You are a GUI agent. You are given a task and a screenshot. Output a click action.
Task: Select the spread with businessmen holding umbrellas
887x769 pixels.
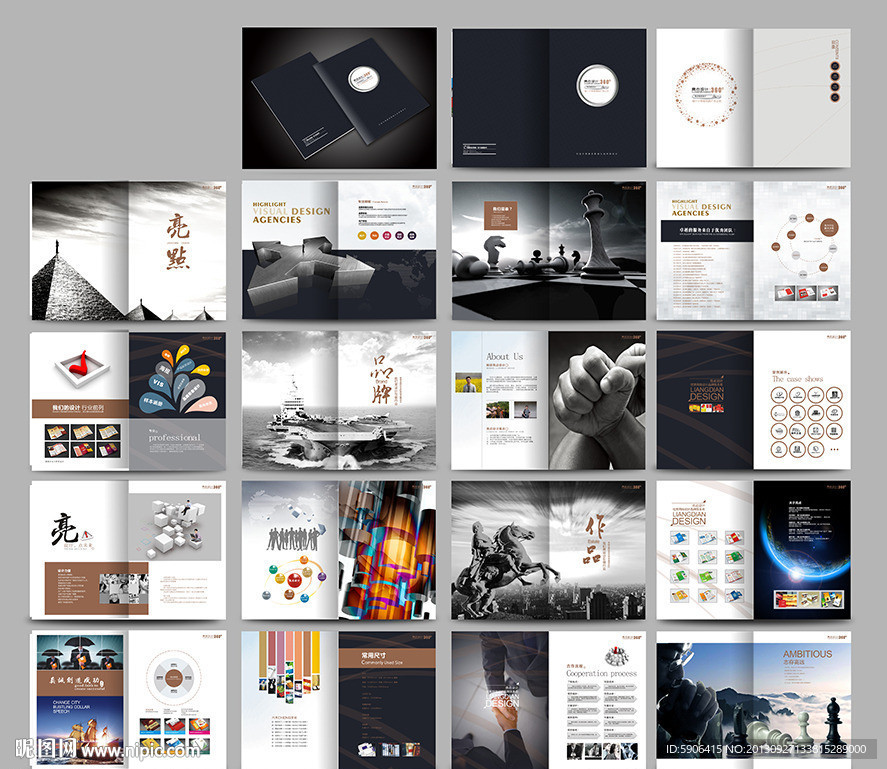(128, 700)
